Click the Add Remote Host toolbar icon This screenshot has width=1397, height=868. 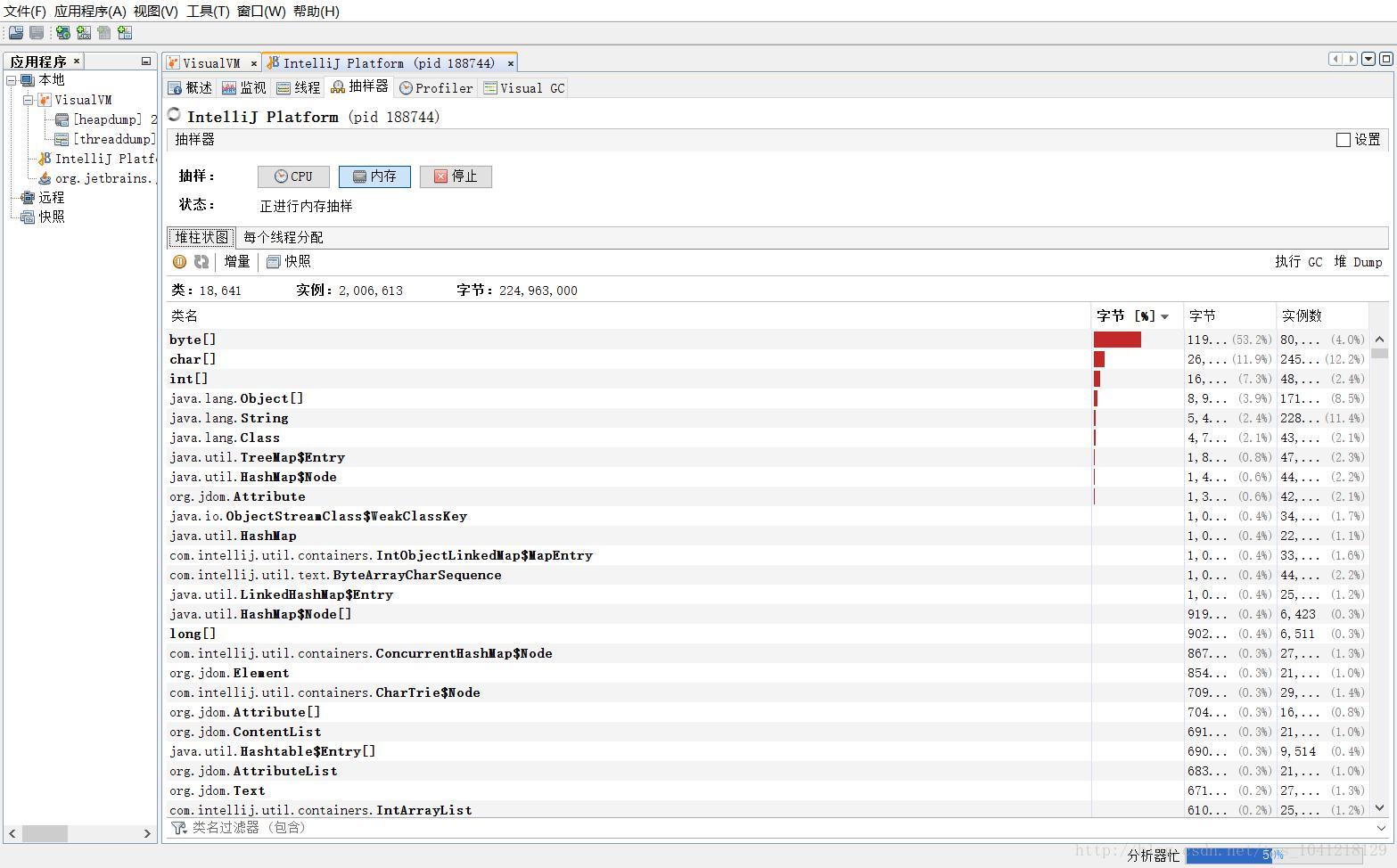point(63,33)
